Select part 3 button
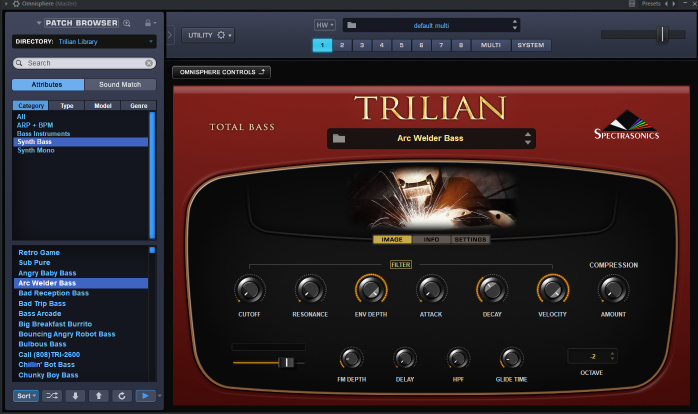The image size is (698, 414). [362, 45]
